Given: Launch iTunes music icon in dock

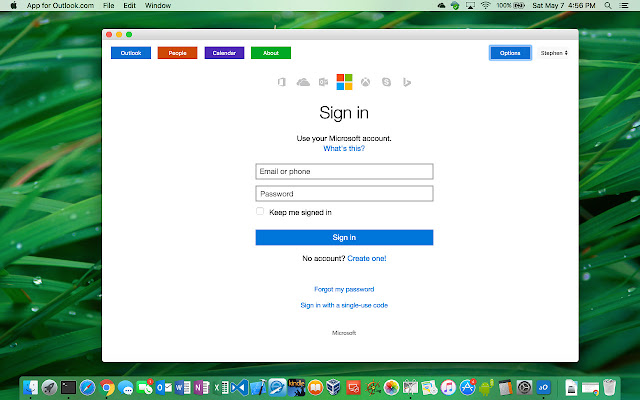Looking at the screenshot, I should [x=448, y=387].
